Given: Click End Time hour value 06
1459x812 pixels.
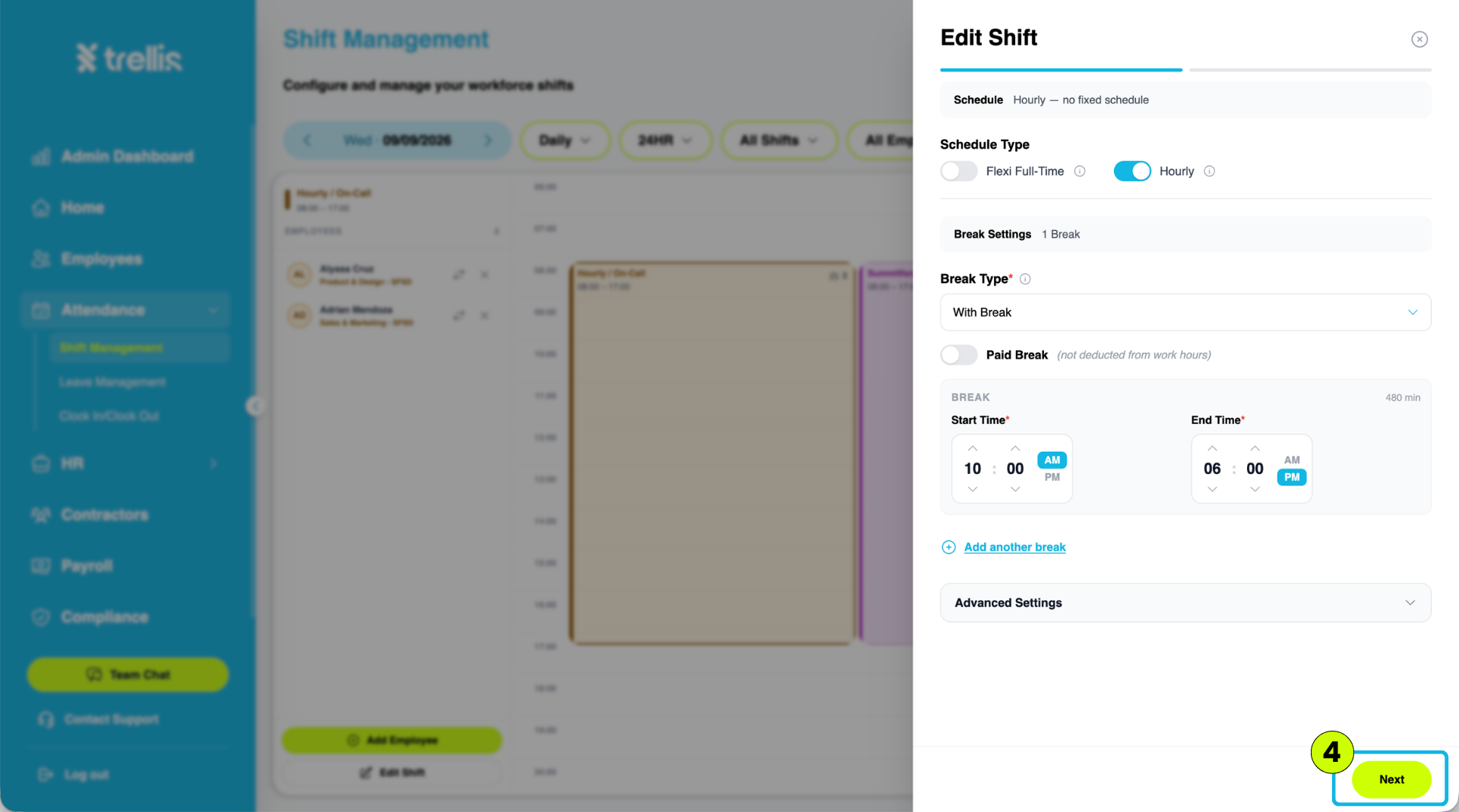Looking at the screenshot, I should click(1212, 469).
